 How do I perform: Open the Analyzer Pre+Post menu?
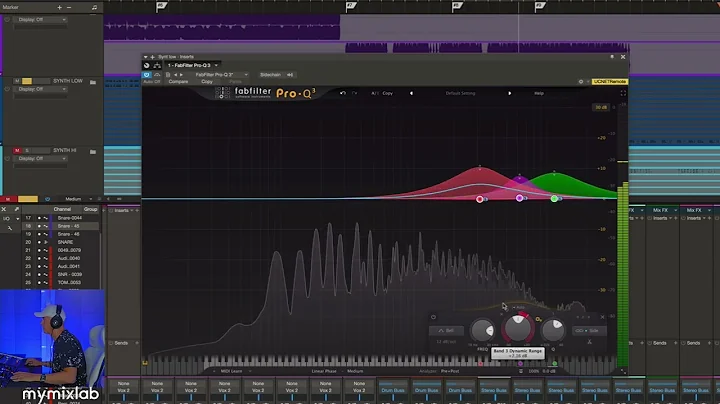point(450,371)
